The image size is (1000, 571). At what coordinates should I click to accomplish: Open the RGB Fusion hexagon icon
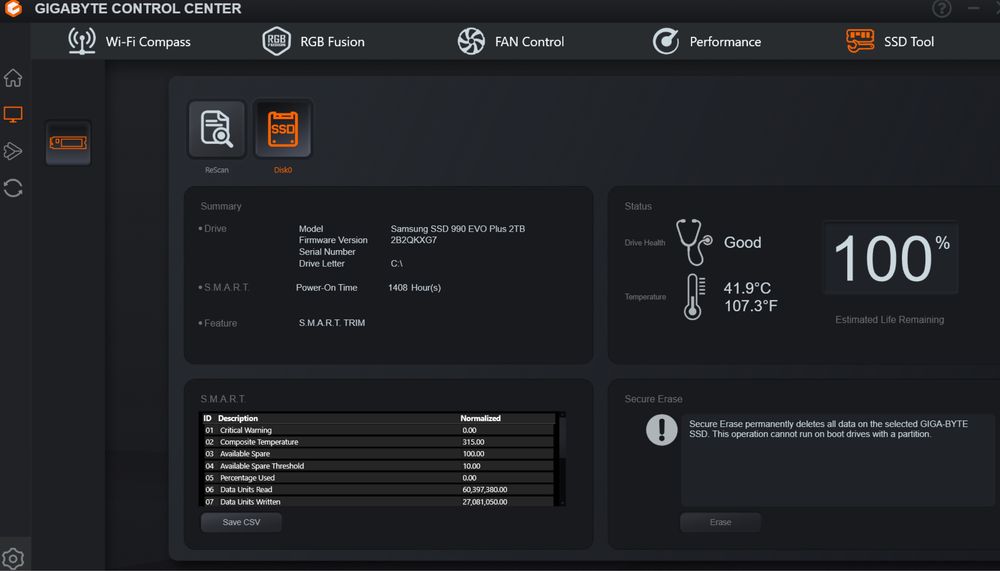[x=276, y=41]
